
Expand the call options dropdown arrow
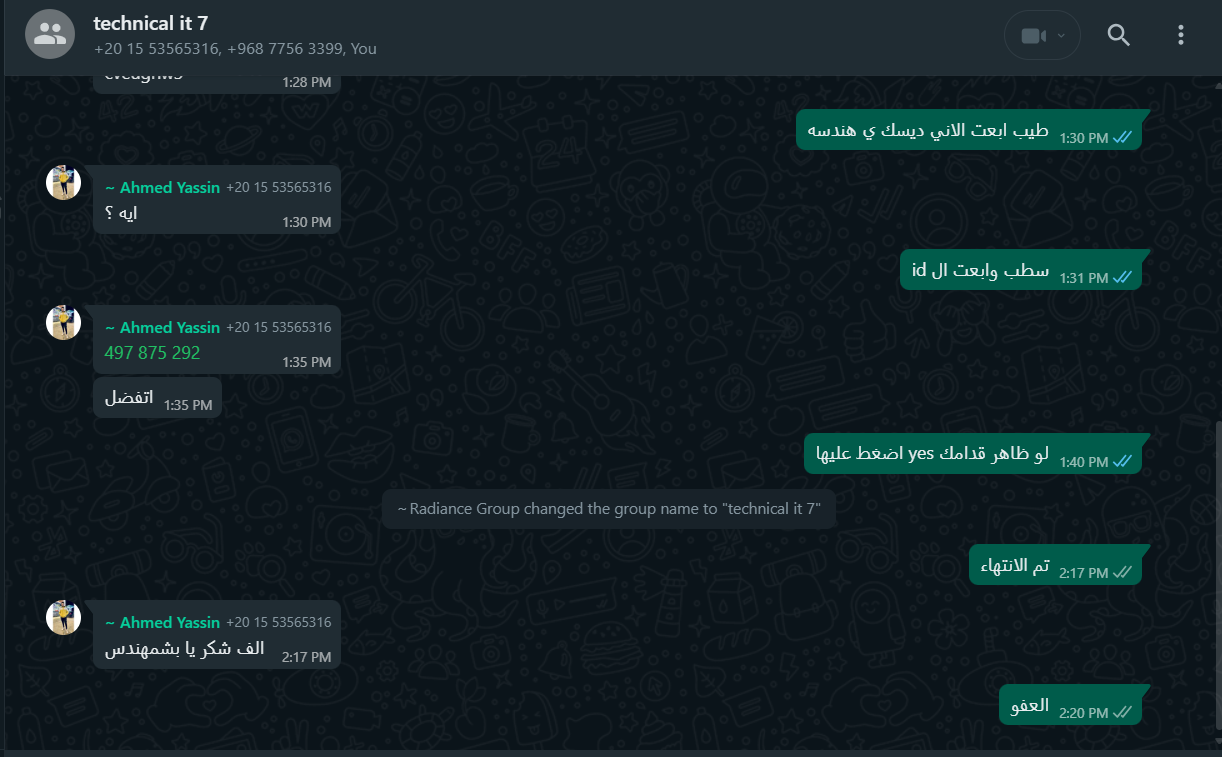click(1061, 36)
